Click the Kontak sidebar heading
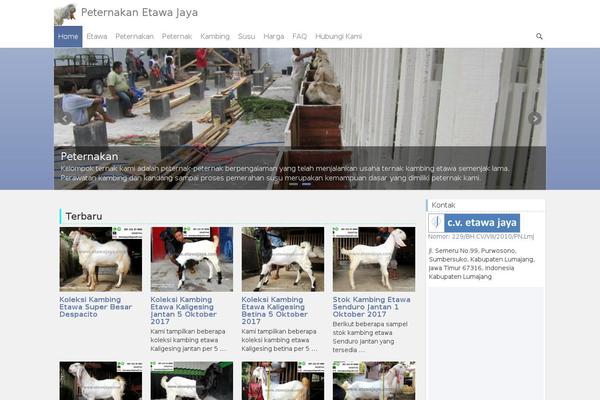 click(x=443, y=205)
